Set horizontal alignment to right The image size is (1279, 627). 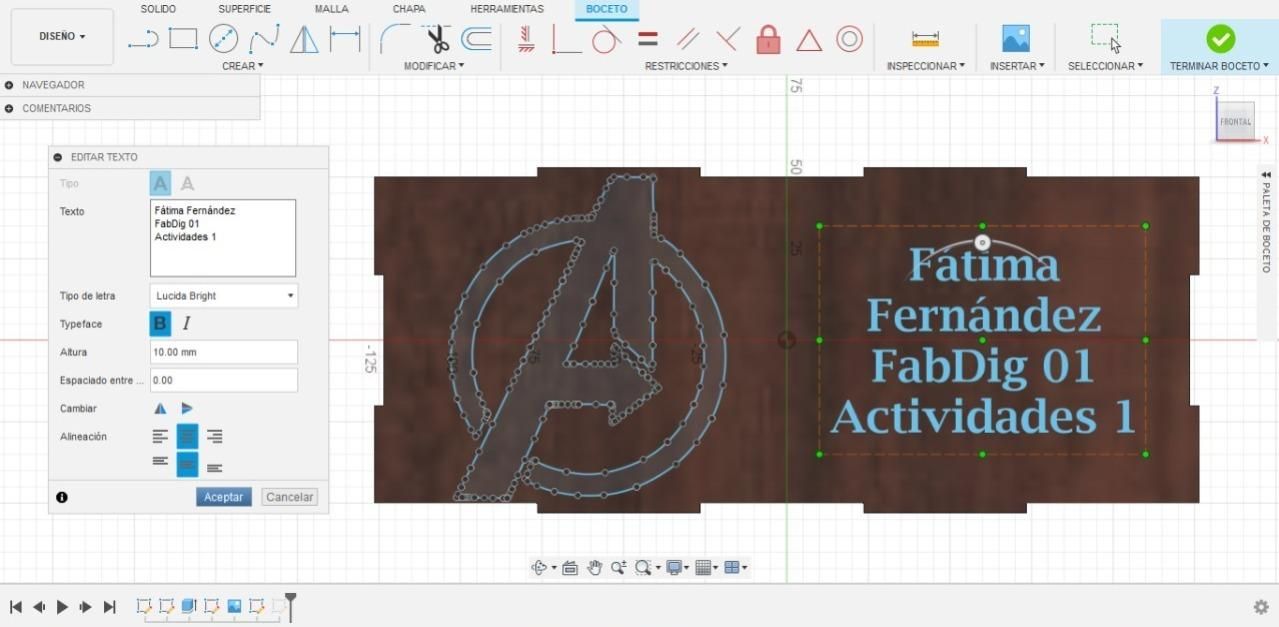(214, 436)
